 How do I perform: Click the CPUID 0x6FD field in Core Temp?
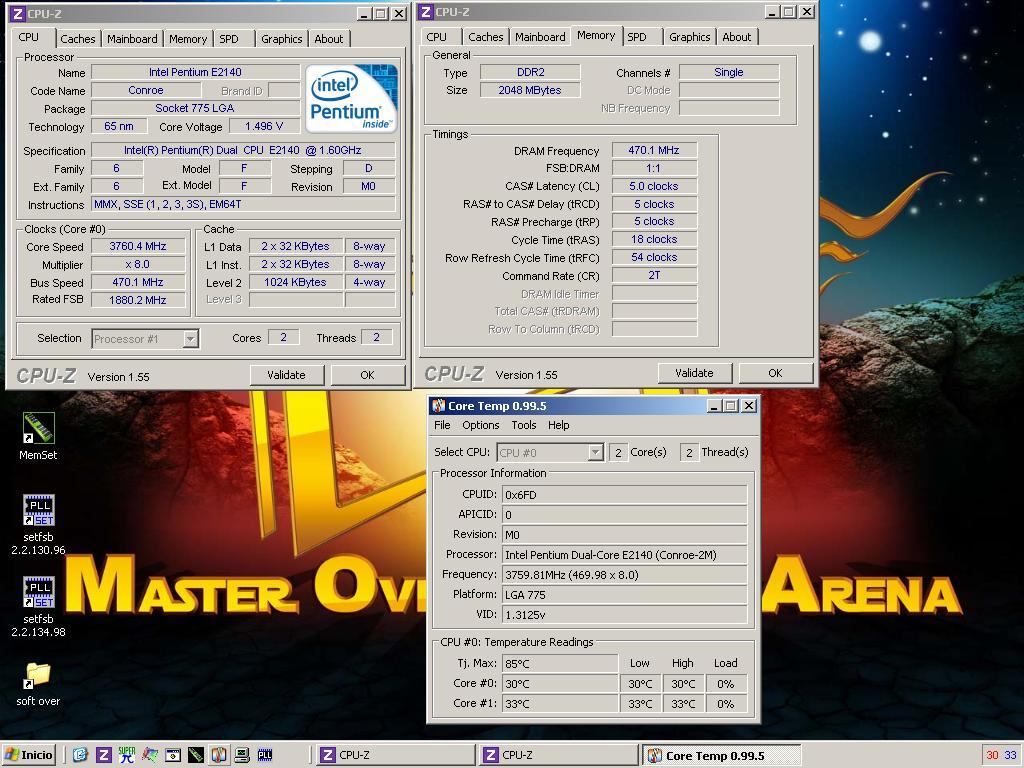(624, 494)
